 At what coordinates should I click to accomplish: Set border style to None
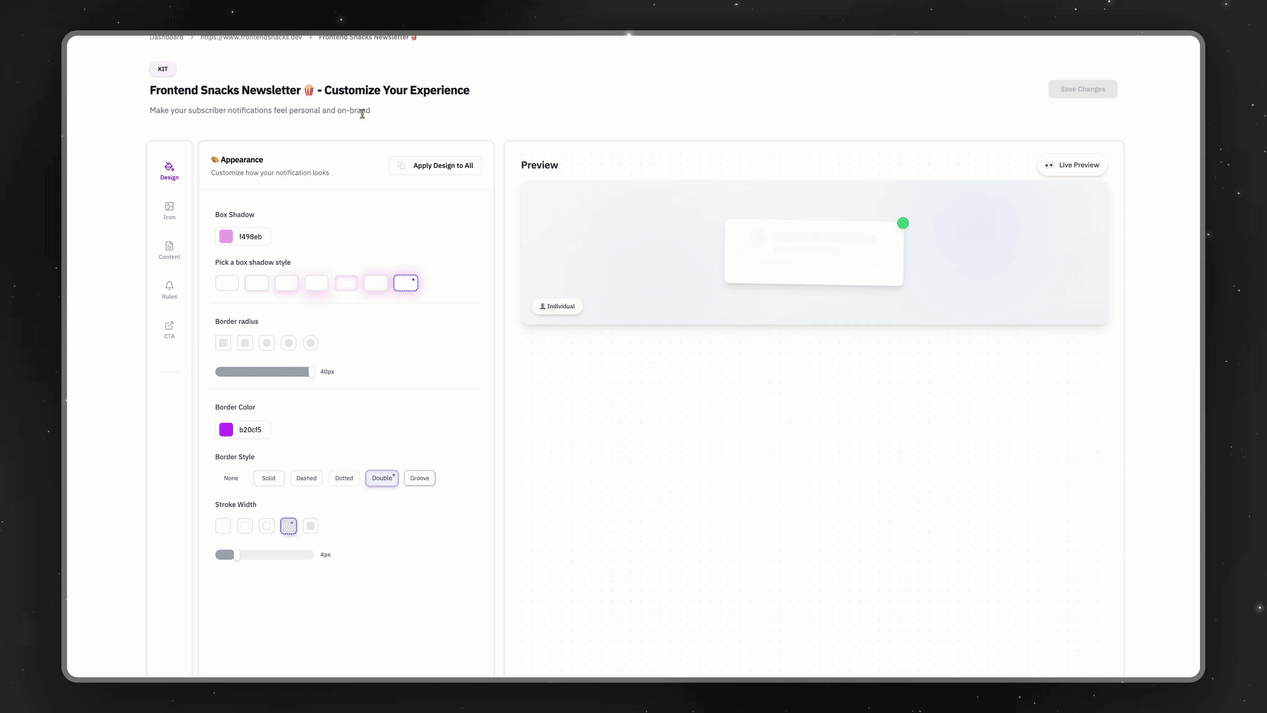231,478
